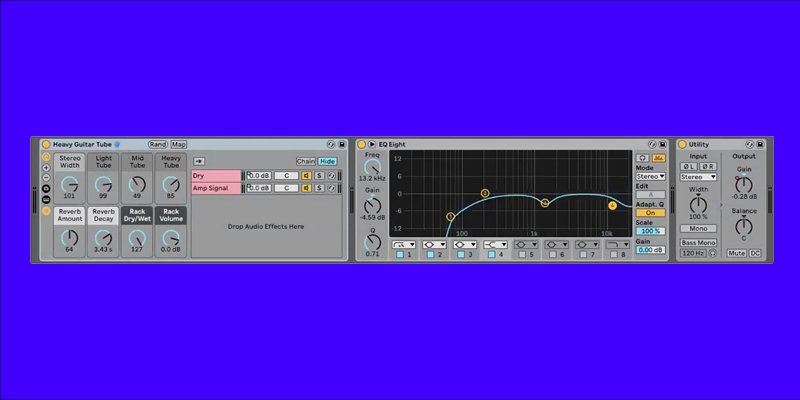
Task: Click the Reverb Decay macro knob
Action: tap(103, 238)
